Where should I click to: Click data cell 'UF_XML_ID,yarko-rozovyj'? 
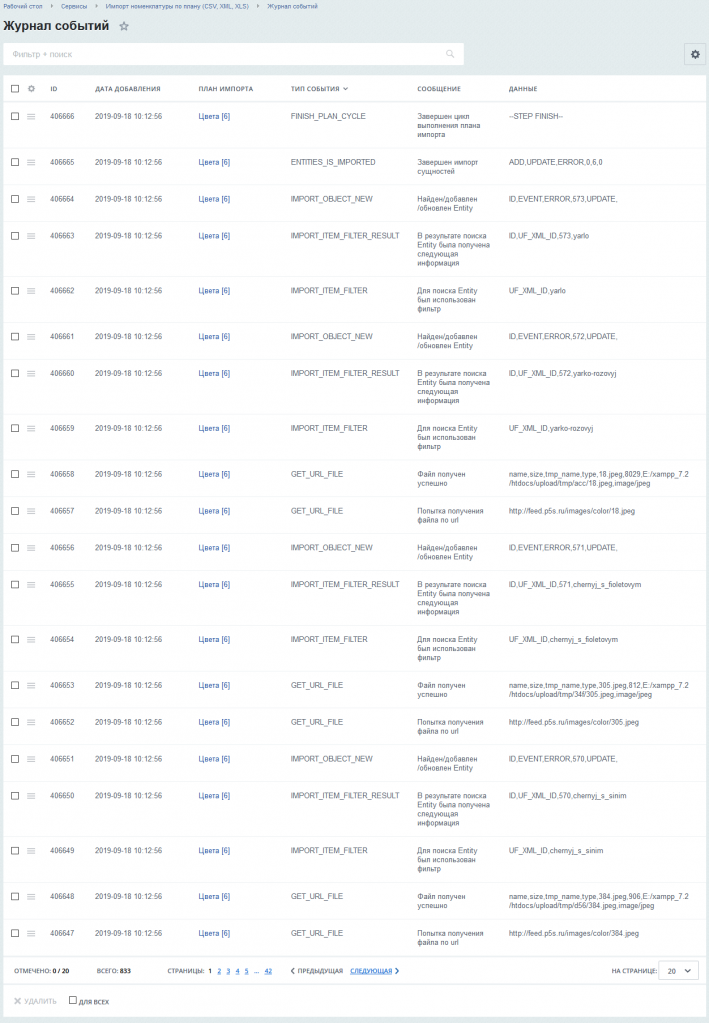(551, 429)
